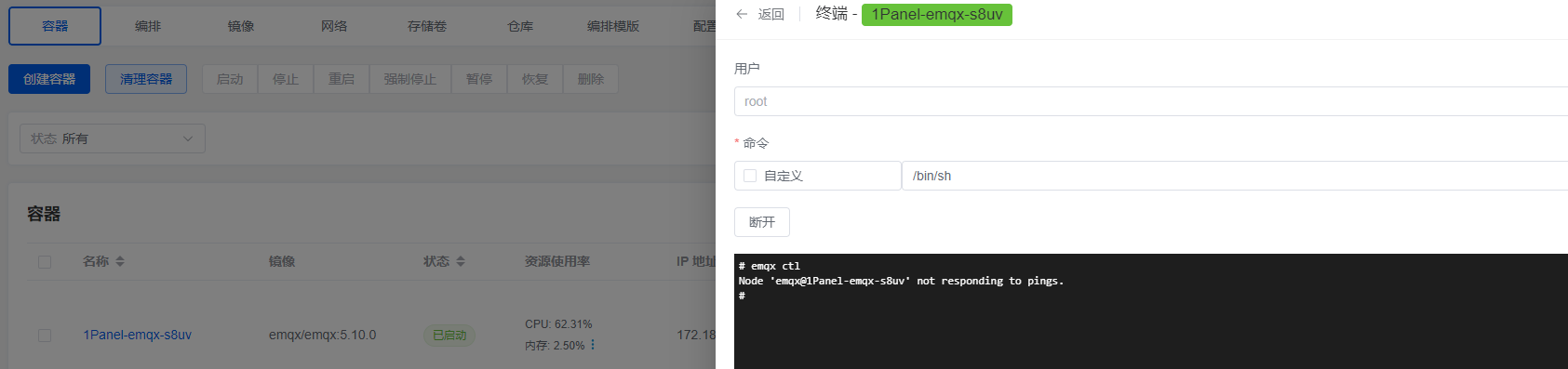Select the 网络 tab
The height and width of the screenshot is (369, 1568).
[334, 26]
